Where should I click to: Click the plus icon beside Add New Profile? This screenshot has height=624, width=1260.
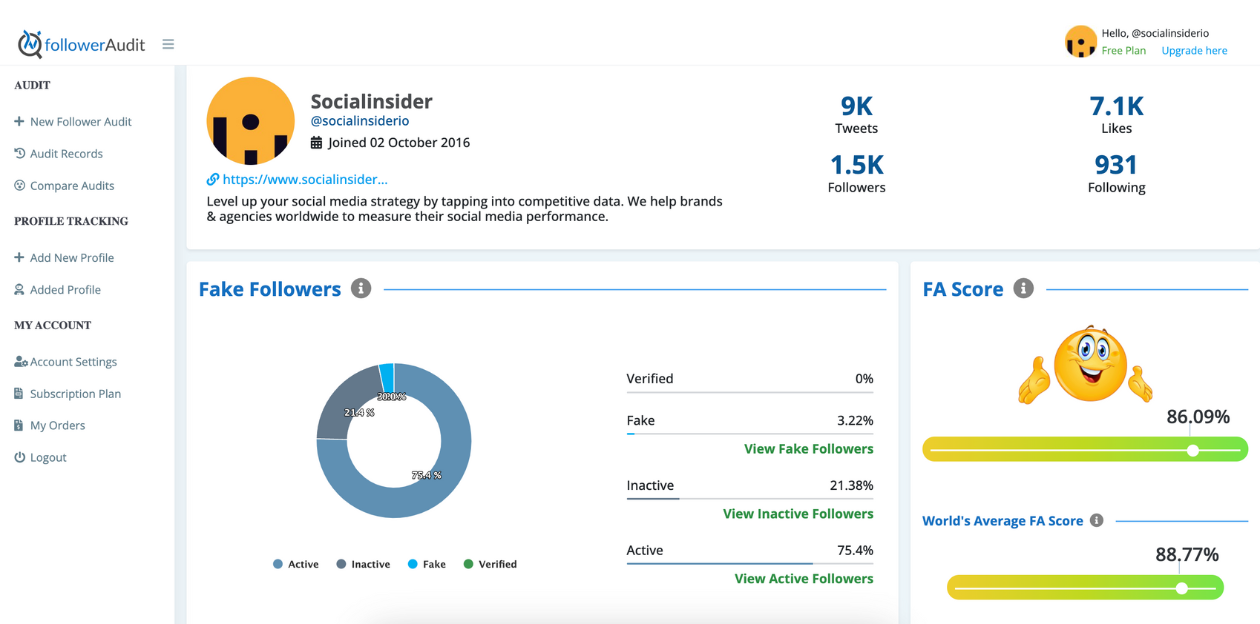point(19,257)
